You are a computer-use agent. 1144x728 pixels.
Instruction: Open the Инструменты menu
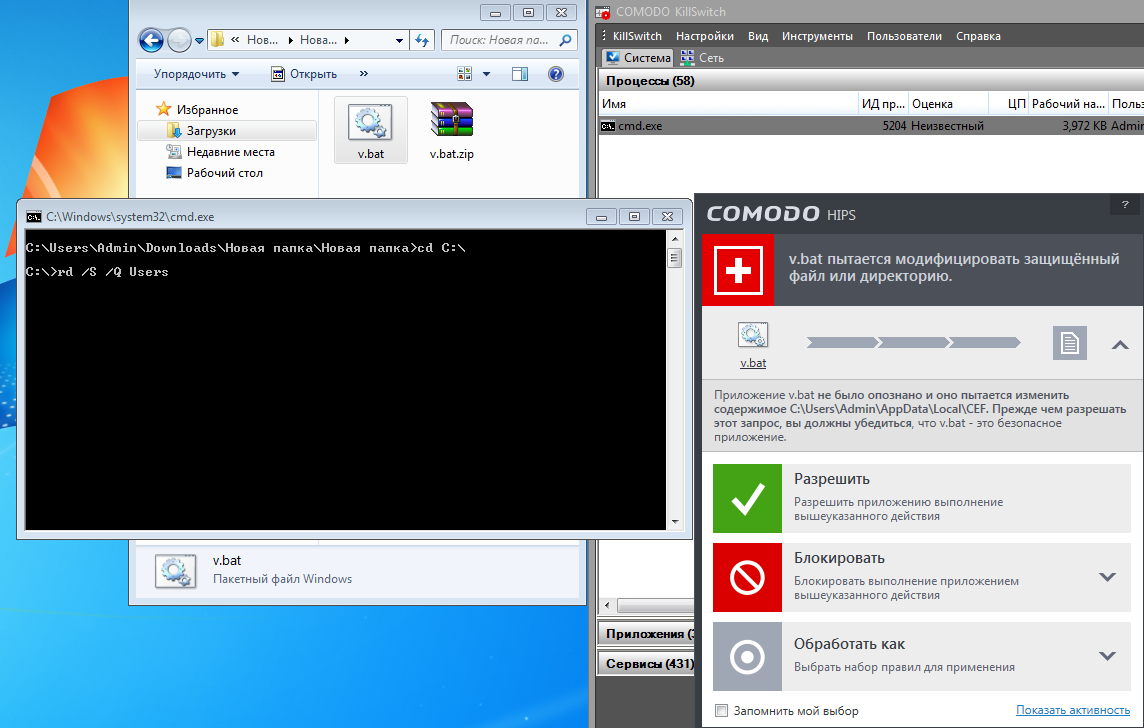(x=817, y=36)
